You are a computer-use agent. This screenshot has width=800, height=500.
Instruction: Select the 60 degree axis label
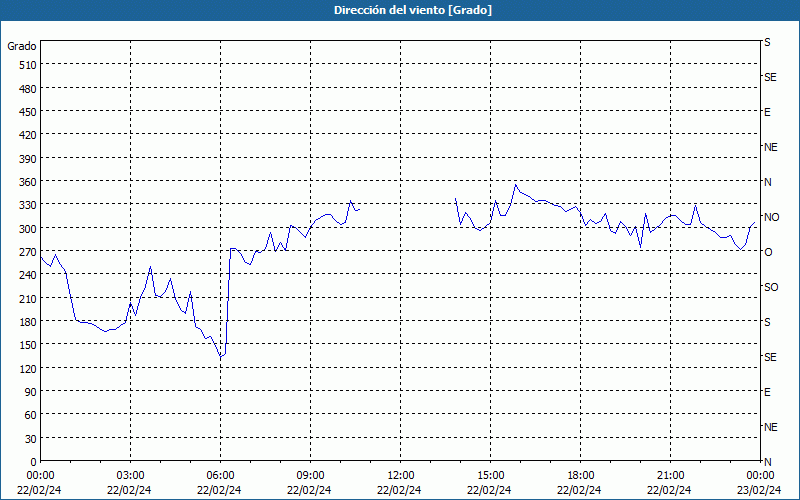point(31,415)
